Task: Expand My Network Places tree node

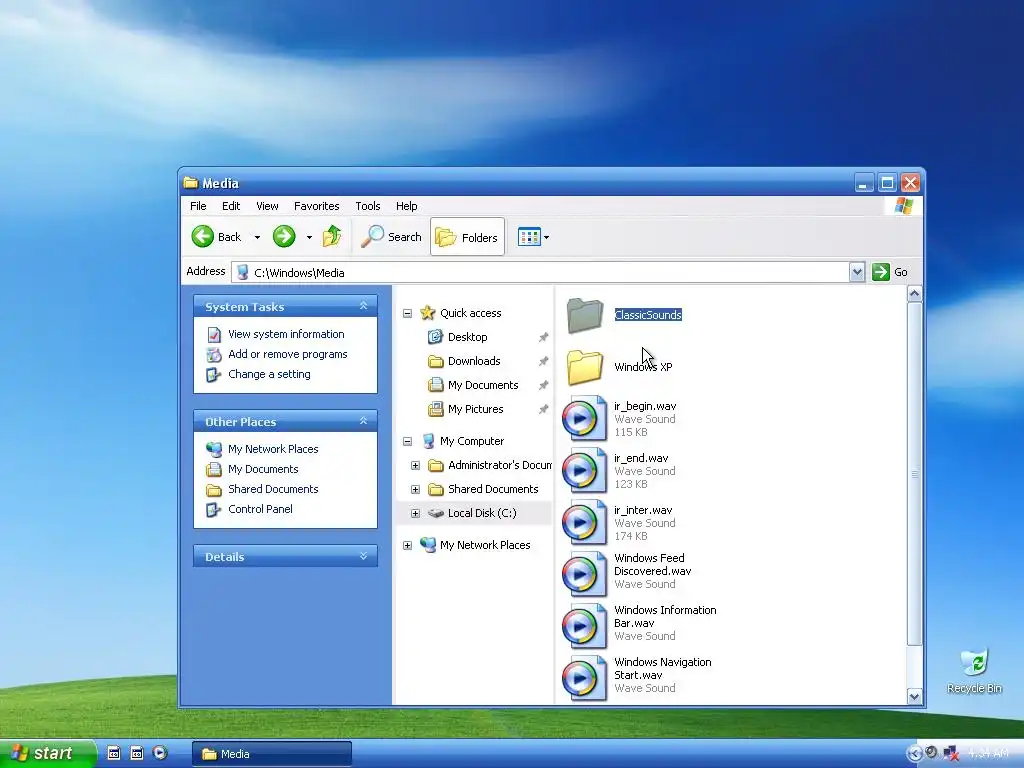Action: tap(408, 545)
